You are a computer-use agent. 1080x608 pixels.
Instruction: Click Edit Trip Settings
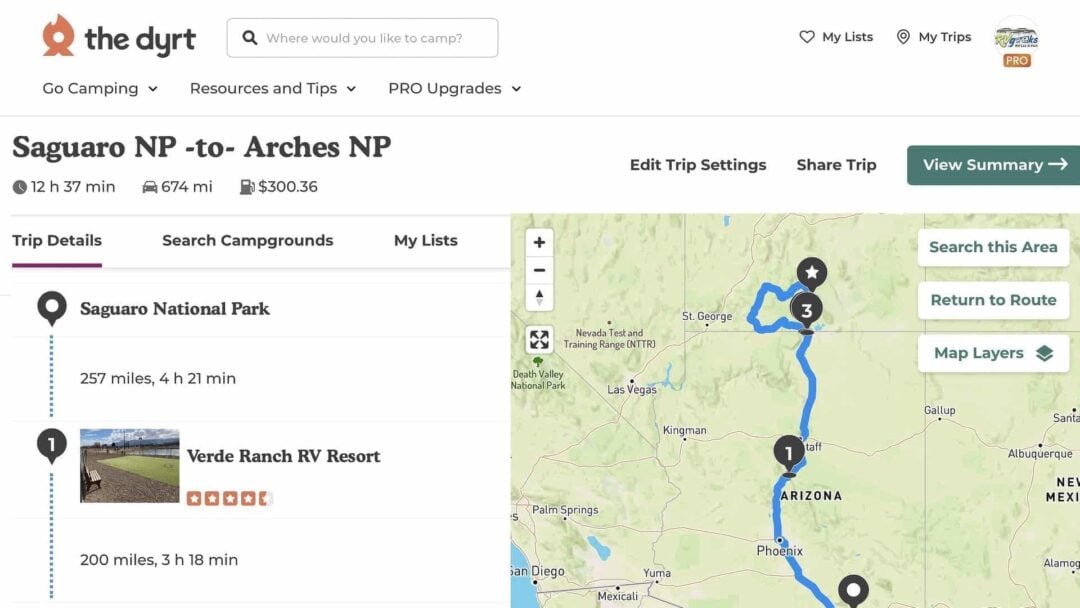pyautogui.click(x=698, y=165)
